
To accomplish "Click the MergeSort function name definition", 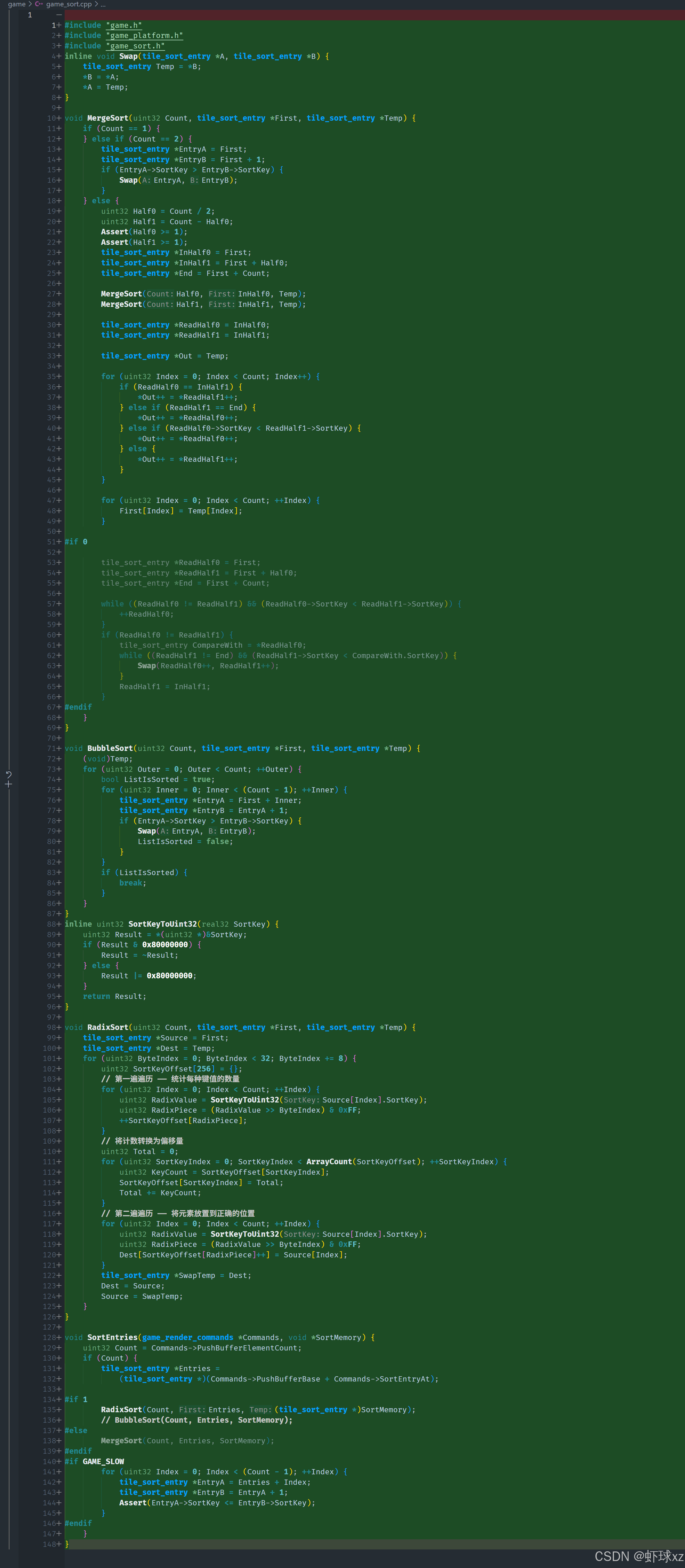I will 108,119.
